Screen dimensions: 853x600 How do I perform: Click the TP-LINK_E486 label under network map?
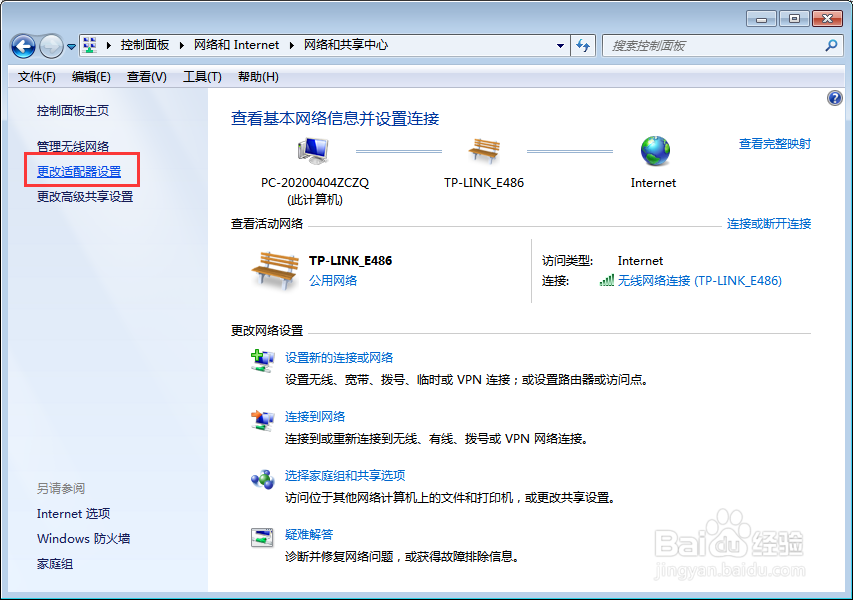484,183
